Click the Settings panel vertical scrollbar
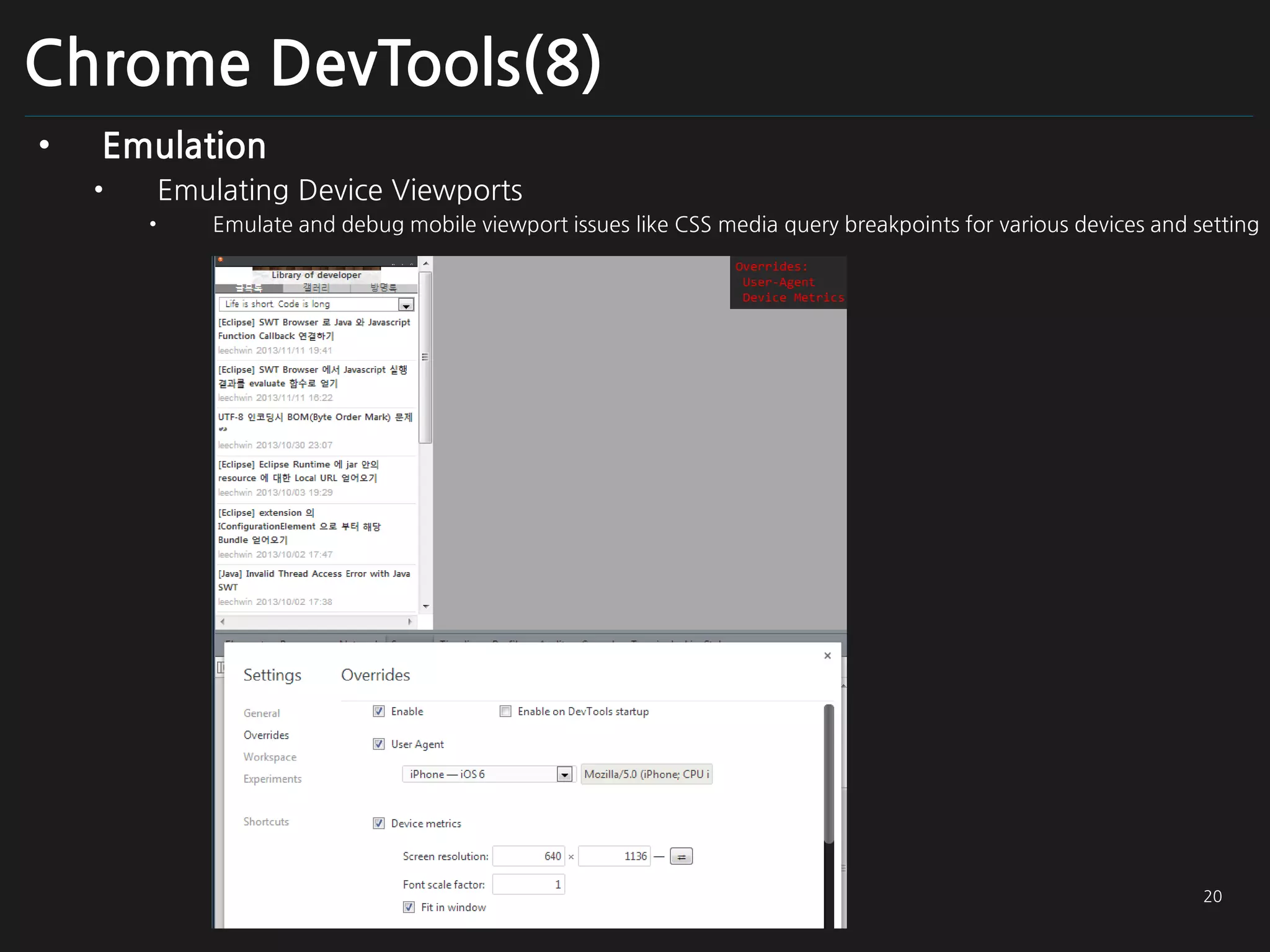This screenshot has width=1270, height=952. (828, 773)
